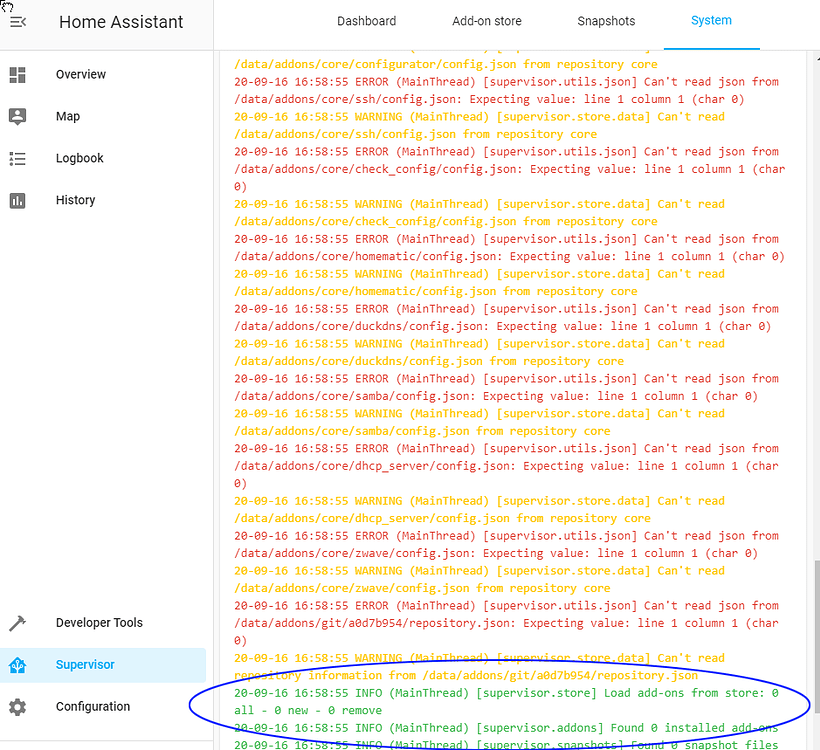This screenshot has height=750, width=820.
Task: Select the Overview grid icon
Action: [x=17, y=74]
